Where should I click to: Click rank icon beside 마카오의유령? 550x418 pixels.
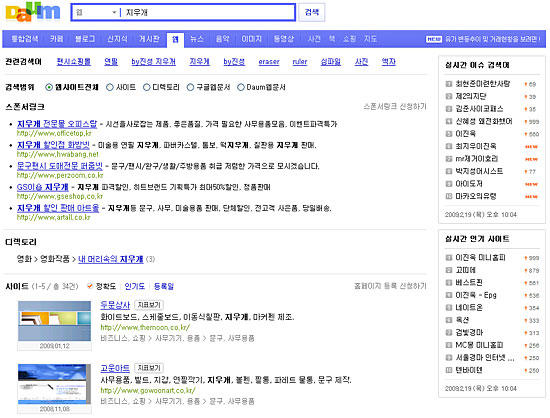[449, 196]
